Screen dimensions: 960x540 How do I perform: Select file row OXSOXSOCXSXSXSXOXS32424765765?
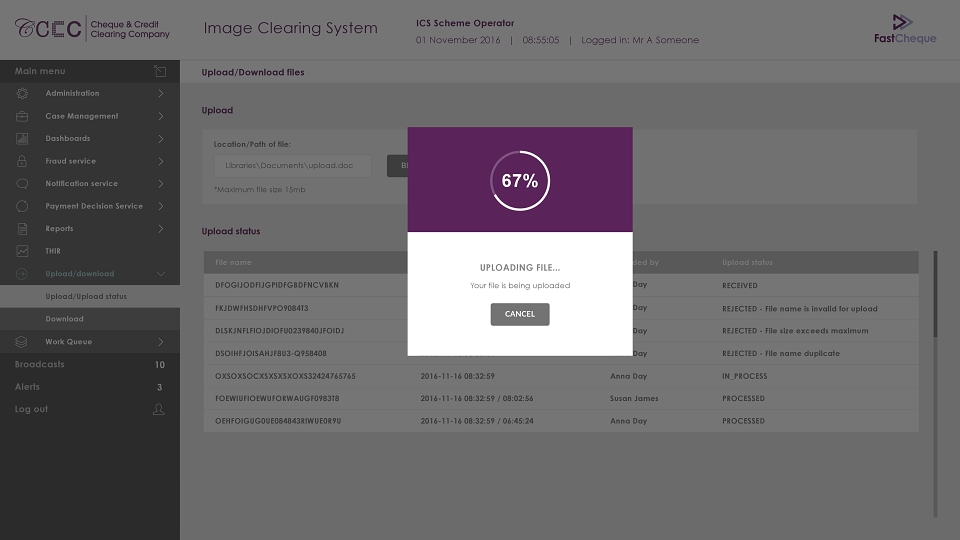tap(561, 376)
